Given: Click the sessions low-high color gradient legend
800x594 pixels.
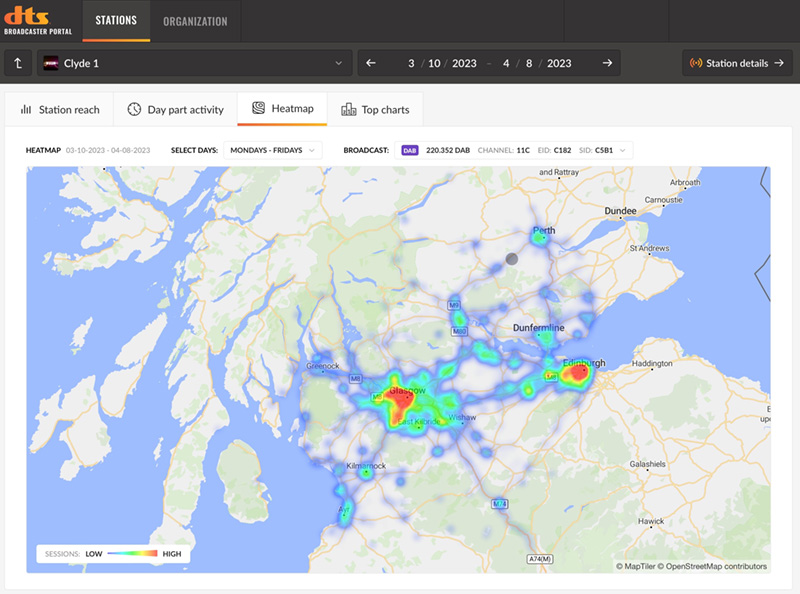Looking at the screenshot, I should coord(132,553).
